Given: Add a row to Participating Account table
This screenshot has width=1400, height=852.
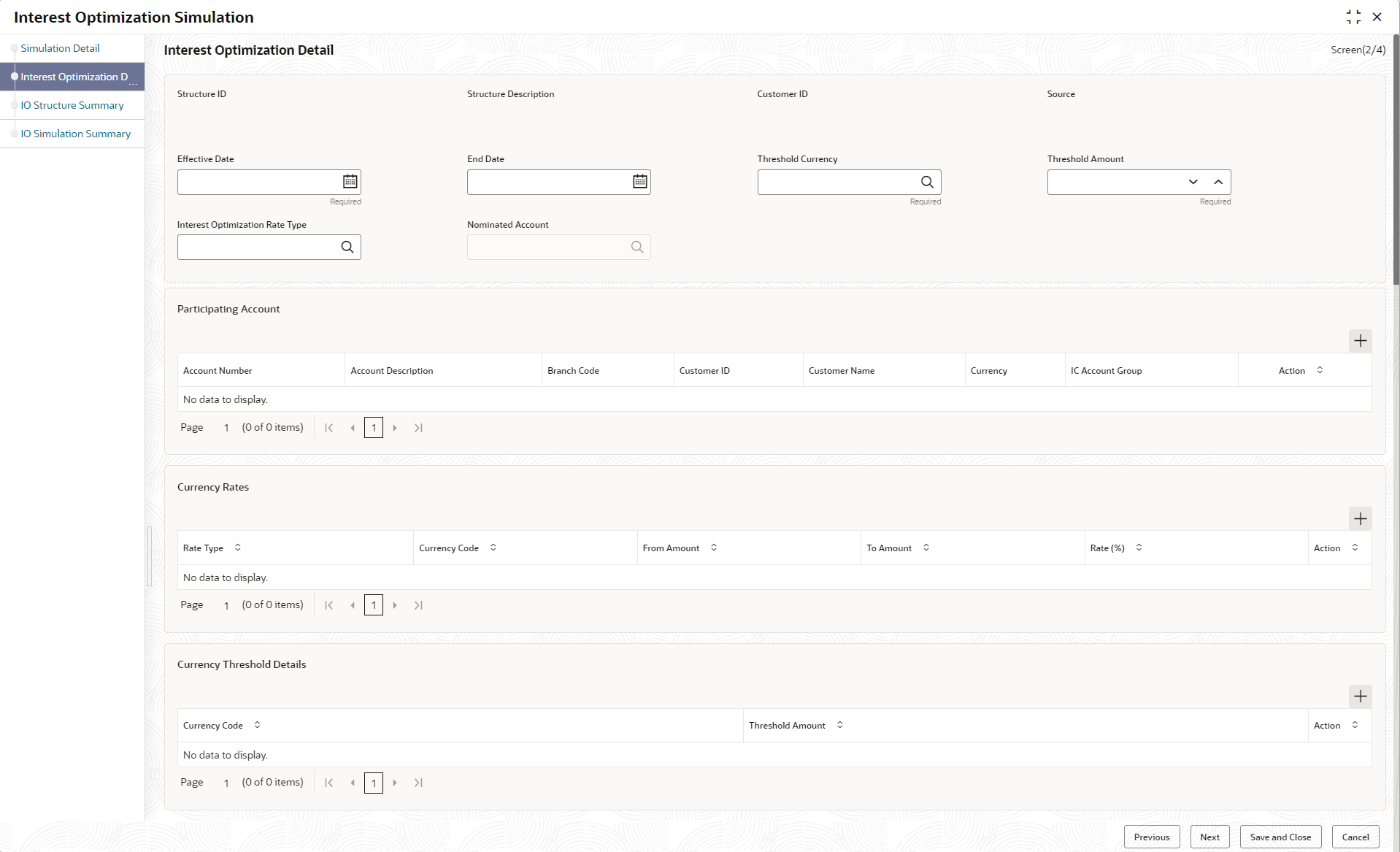Looking at the screenshot, I should coord(1360,340).
